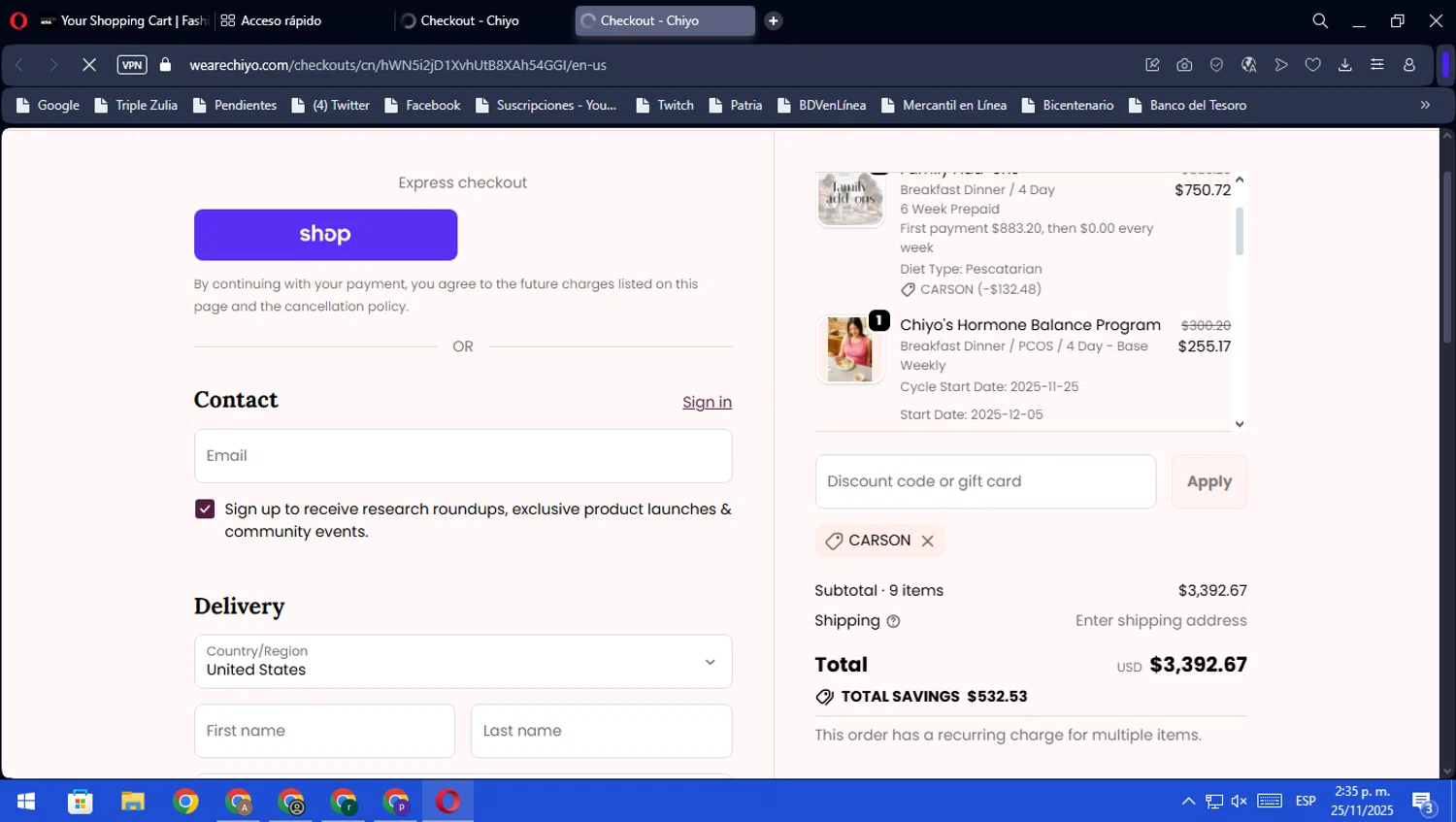Open the Facebook bookmark

click(x=422, y=105)
